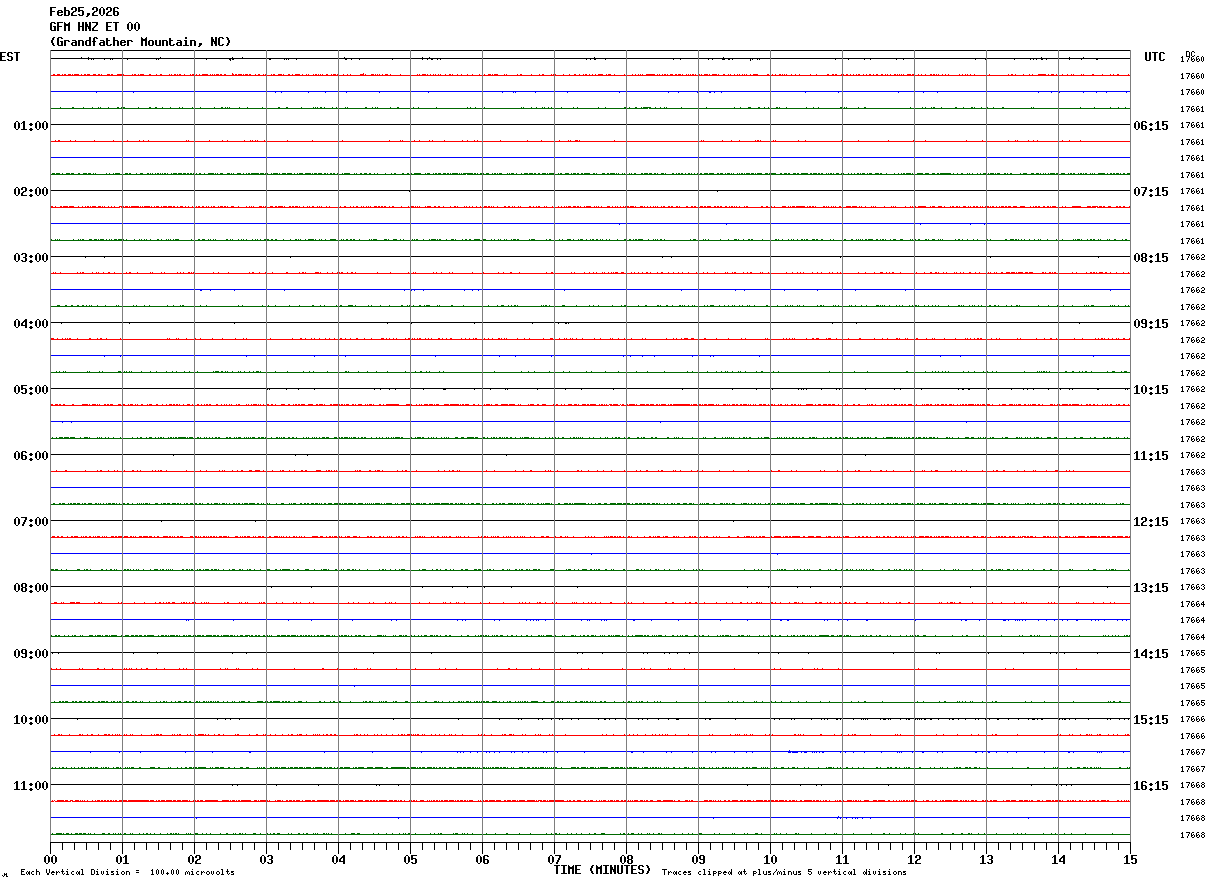Select the "09:00" EST row label
This screenshot has width=1210, height=886.
coord(31,653)
